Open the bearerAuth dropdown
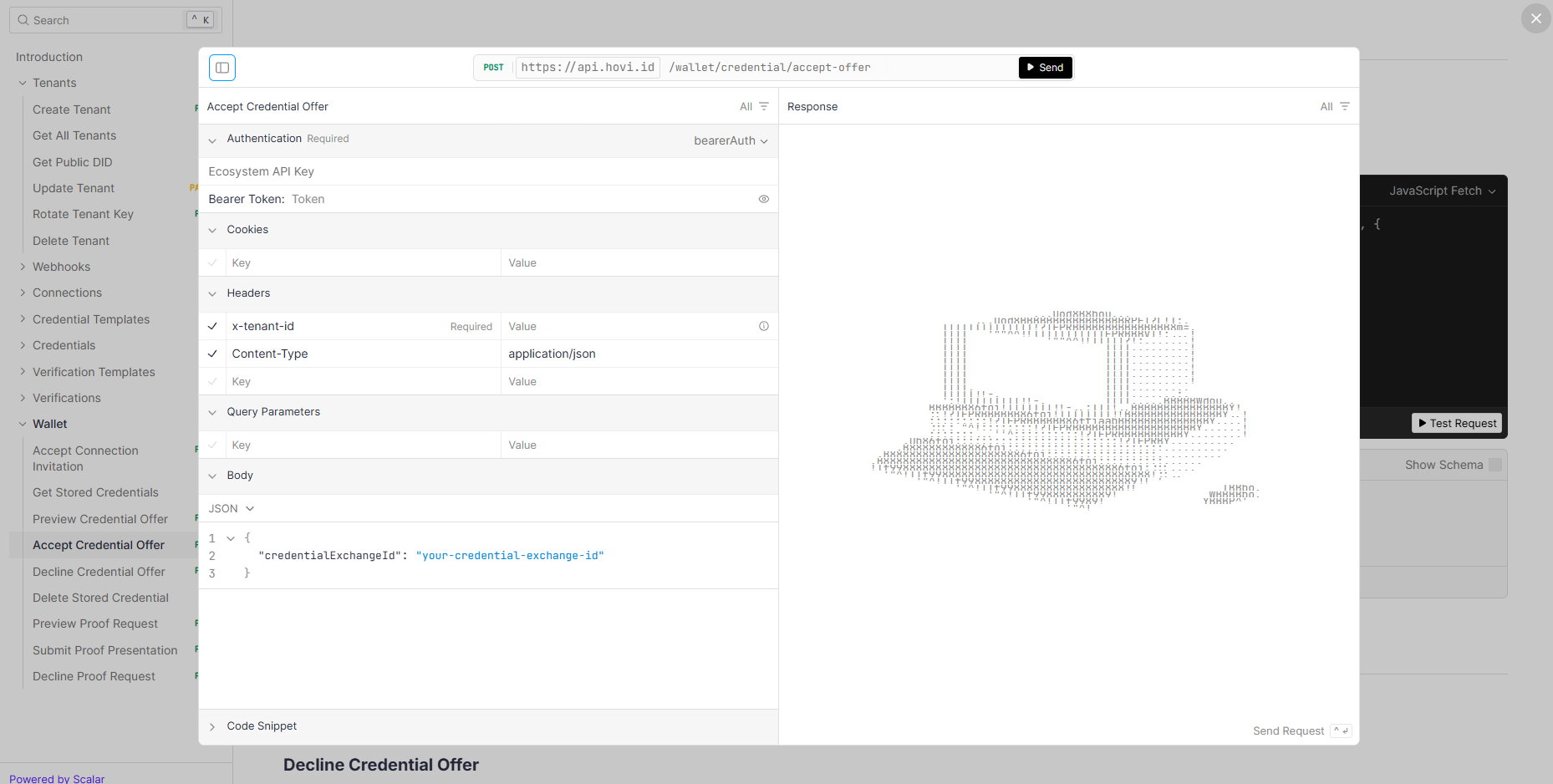The width and height of the screenshot is (1553, 784). coord(730,140)
